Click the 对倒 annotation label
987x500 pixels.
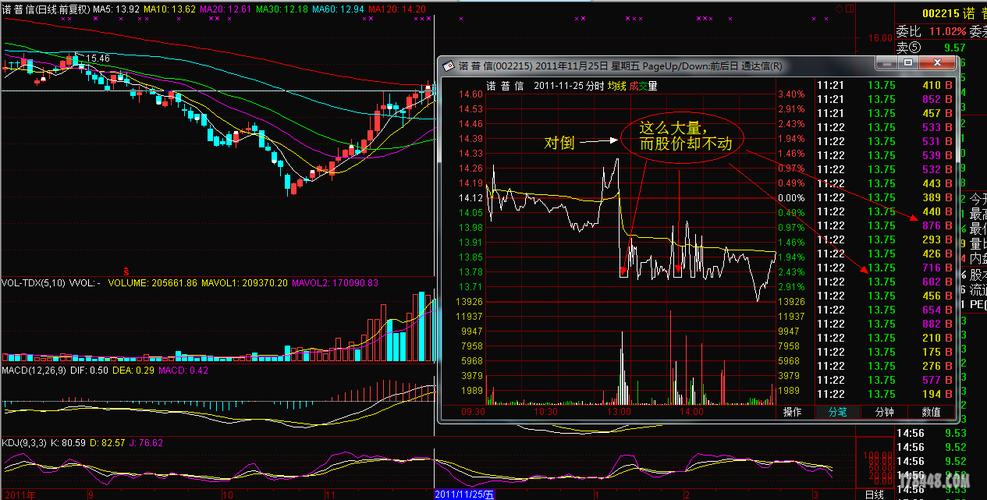tap(558, 143)
